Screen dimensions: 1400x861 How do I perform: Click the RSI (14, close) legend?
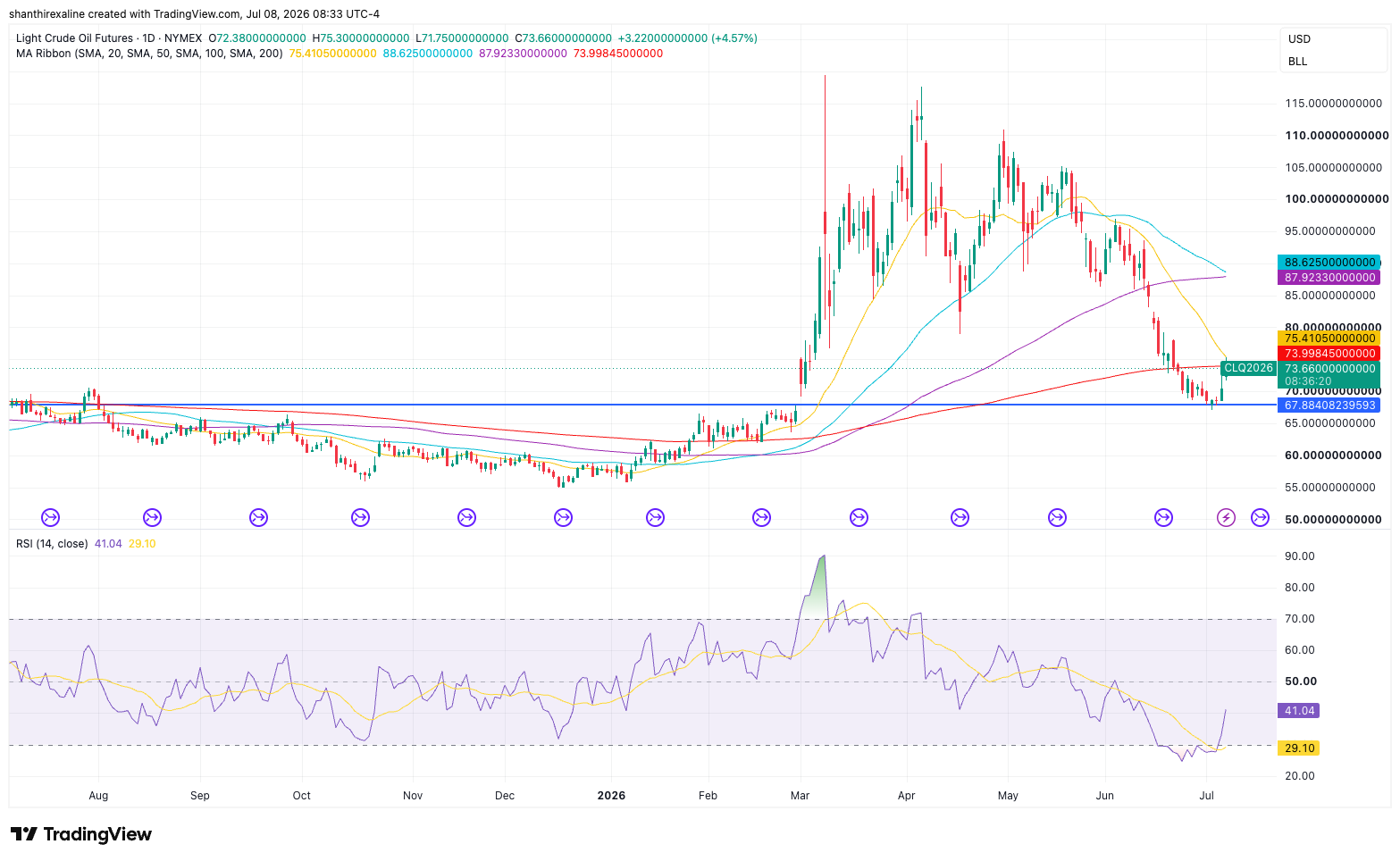tap(52, 544)
